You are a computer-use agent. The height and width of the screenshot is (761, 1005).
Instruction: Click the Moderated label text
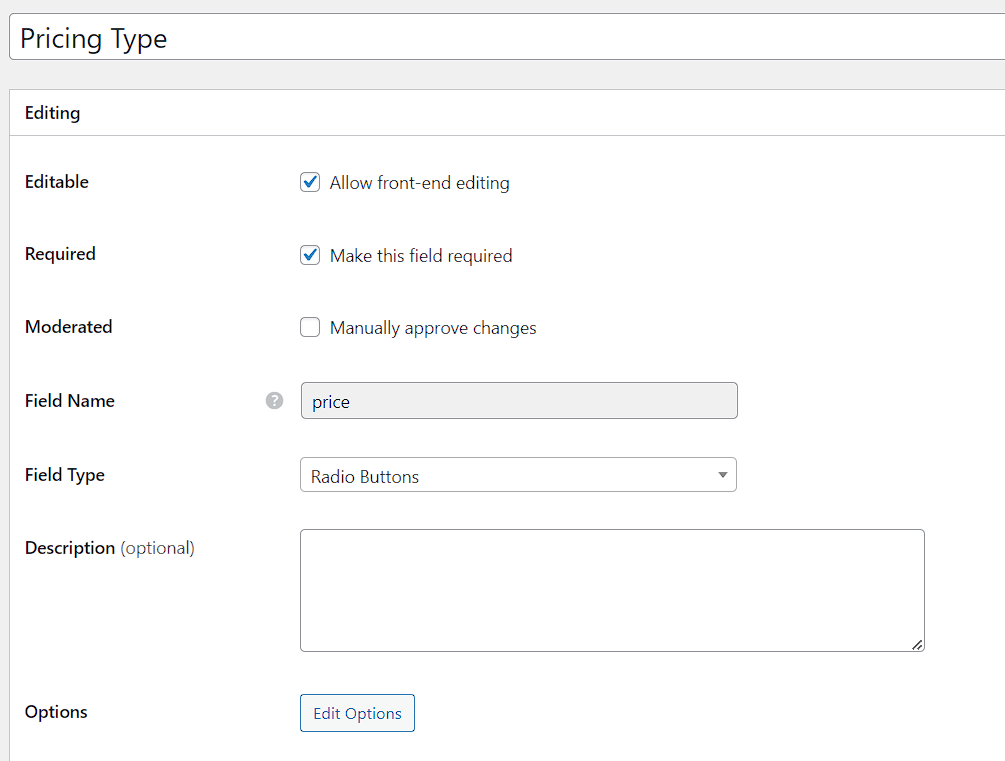68,327
